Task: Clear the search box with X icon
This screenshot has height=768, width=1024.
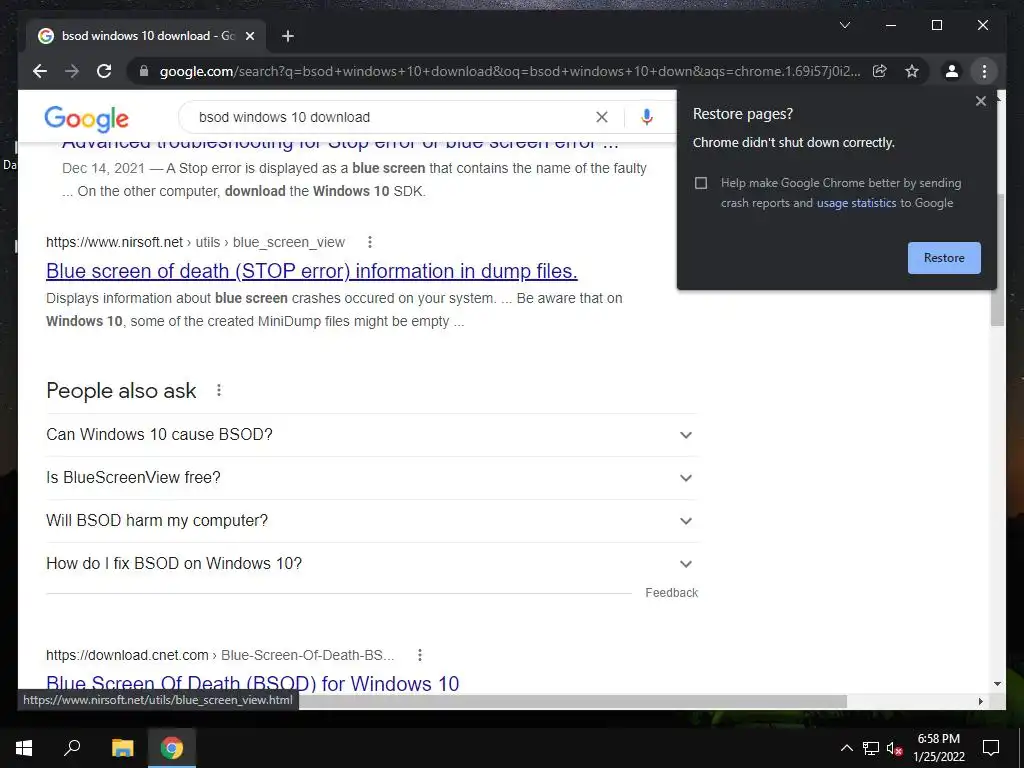Action: [x=601, y=117]
